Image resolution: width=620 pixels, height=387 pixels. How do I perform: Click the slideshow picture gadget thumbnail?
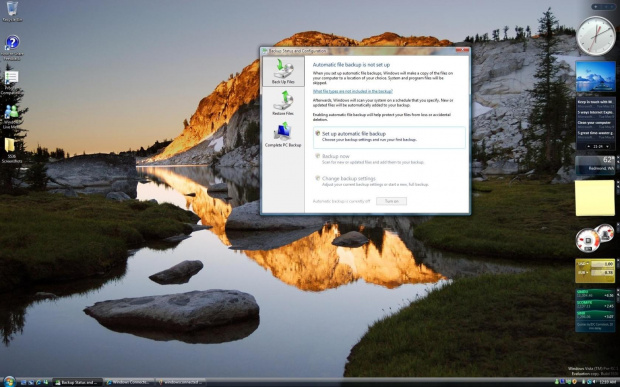(595, 77)
